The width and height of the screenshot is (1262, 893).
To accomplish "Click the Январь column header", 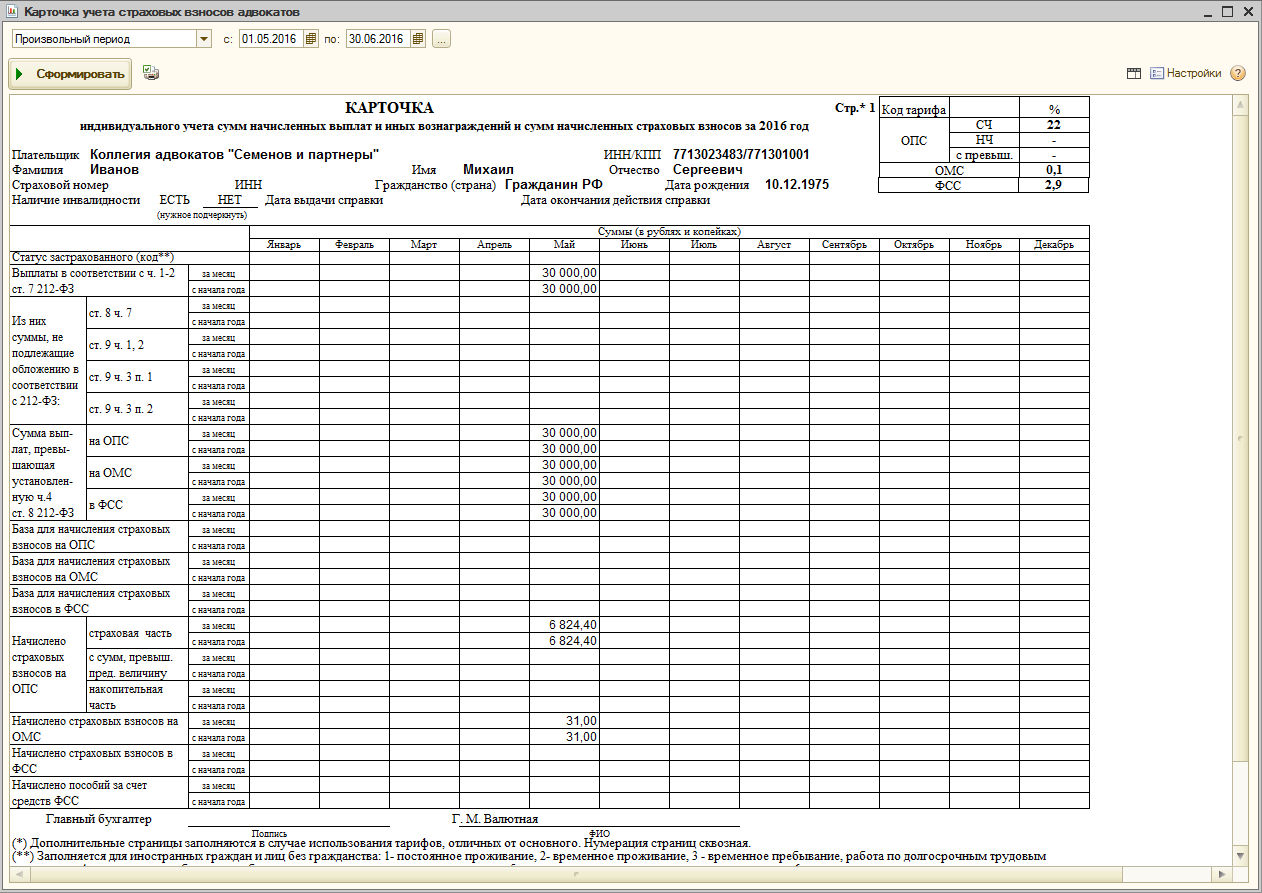I will click(284, 244).
